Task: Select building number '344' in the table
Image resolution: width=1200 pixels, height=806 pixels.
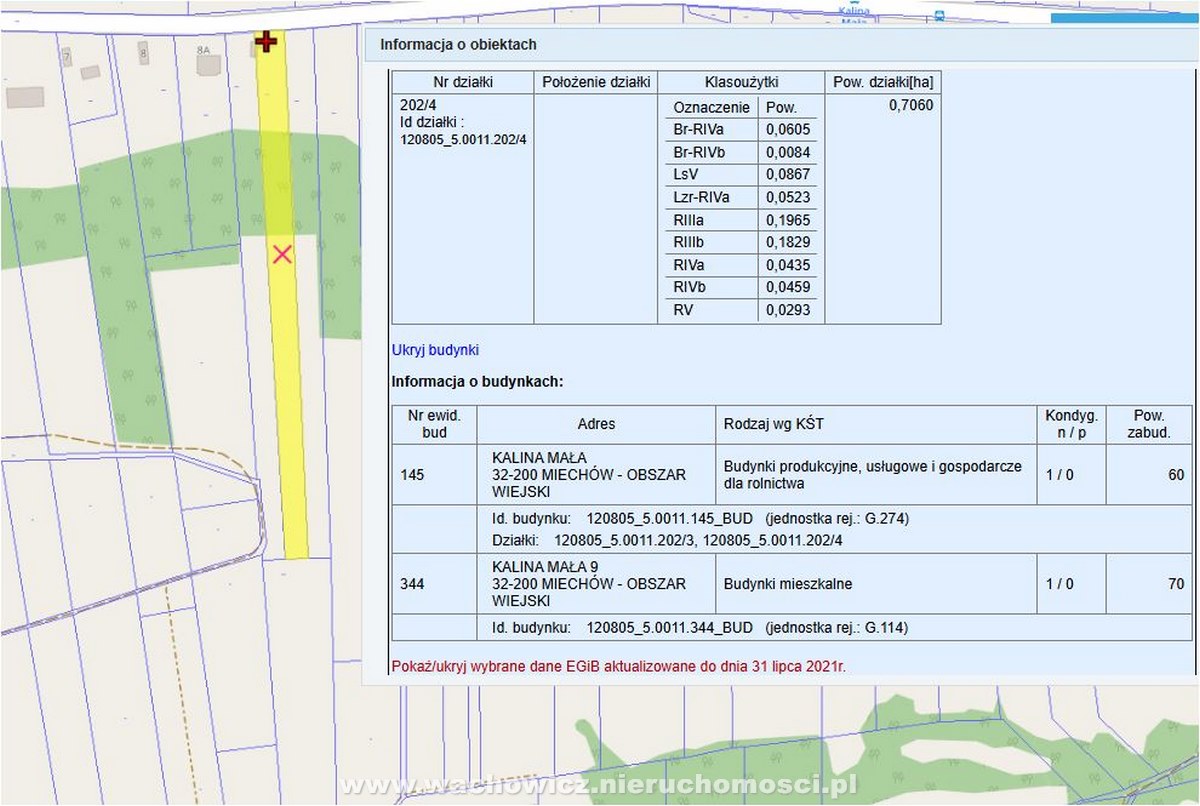Action: pyautogui.click(x=411, y=584)
